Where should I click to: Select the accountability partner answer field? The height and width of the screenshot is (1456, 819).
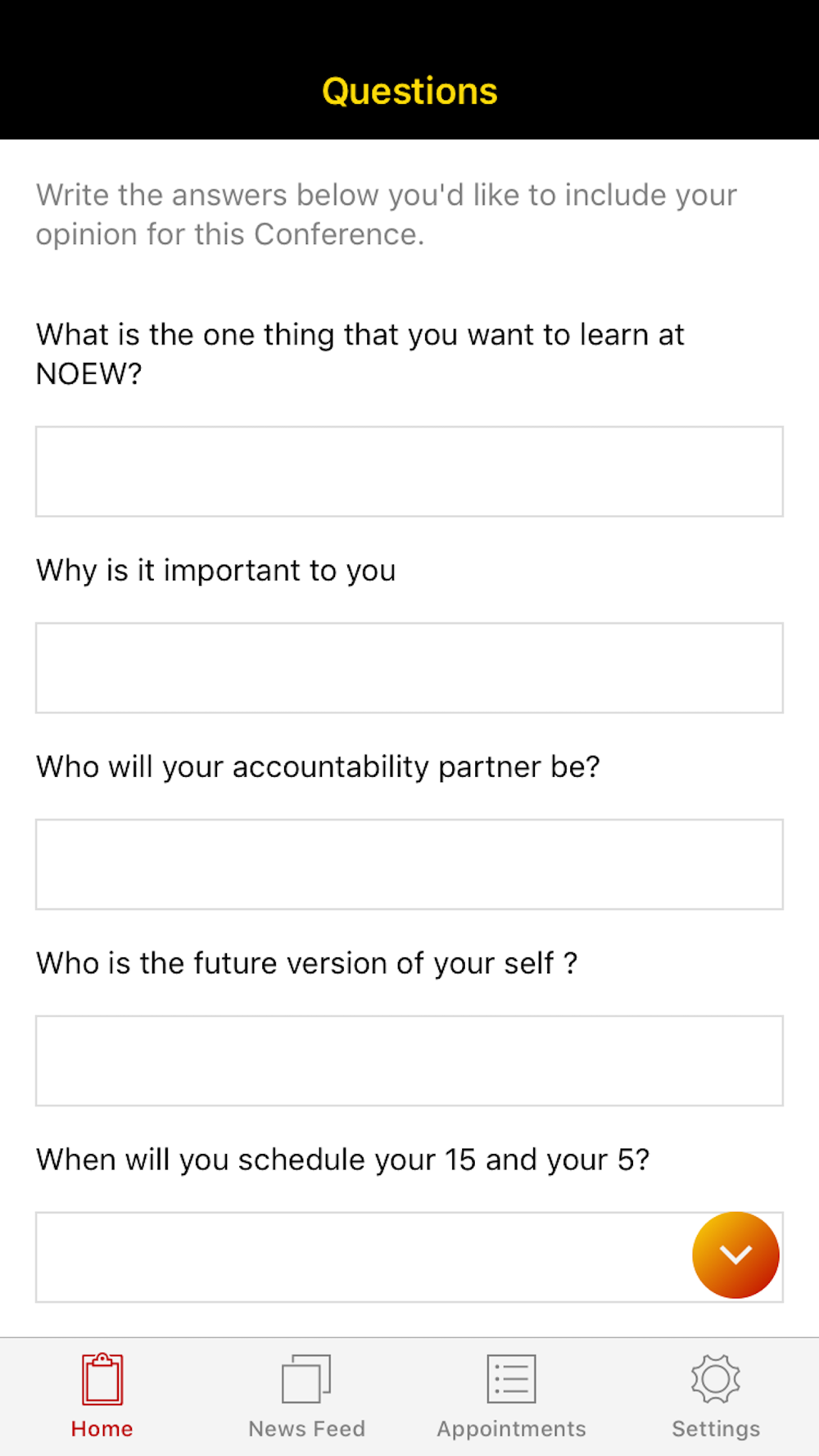[x=409, y=864]
